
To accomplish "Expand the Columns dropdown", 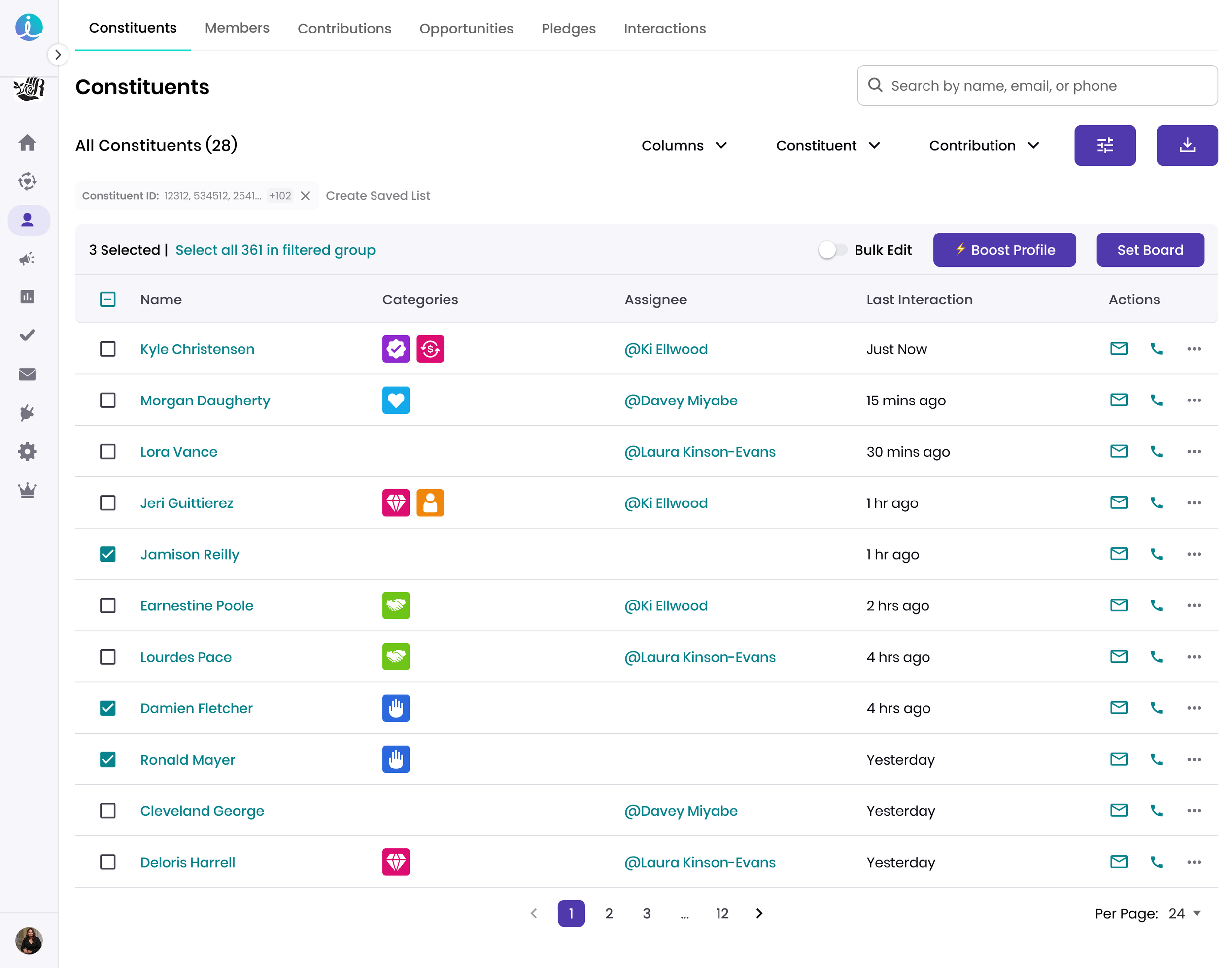I will click(684, 146).
